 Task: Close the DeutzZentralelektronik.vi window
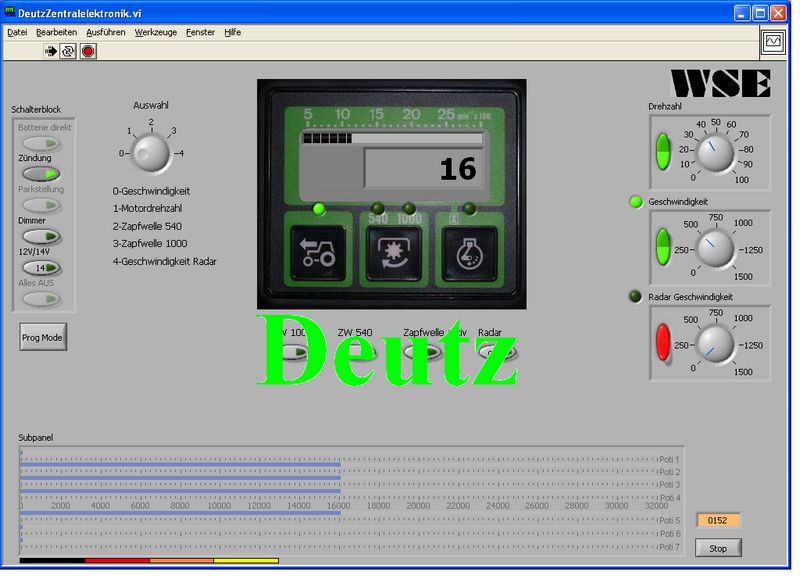coord(778,13)
